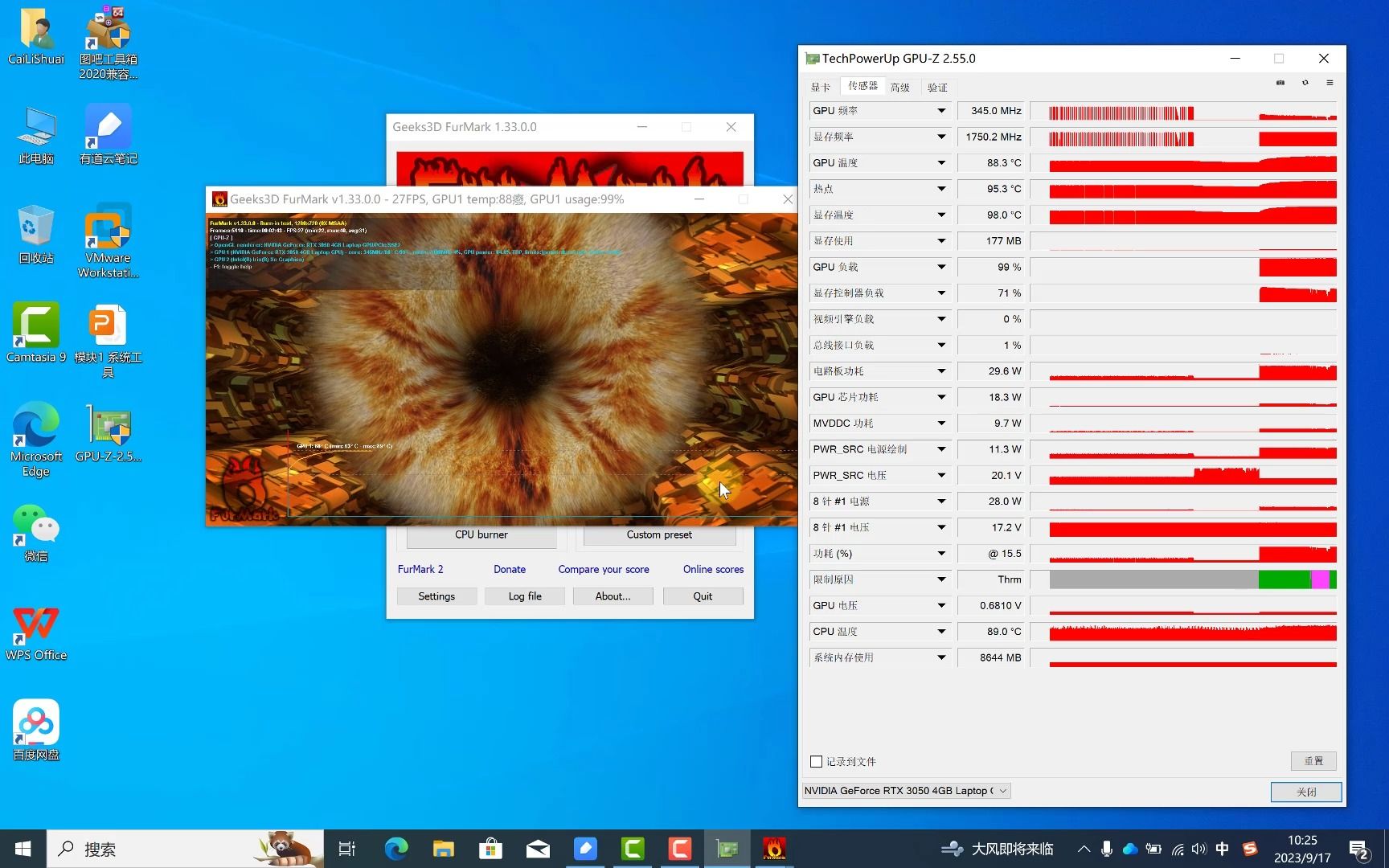Screen dimensions: 1389x868
Task: Expand GPU 频率 sensor dropdown
Action: [941, 111]
